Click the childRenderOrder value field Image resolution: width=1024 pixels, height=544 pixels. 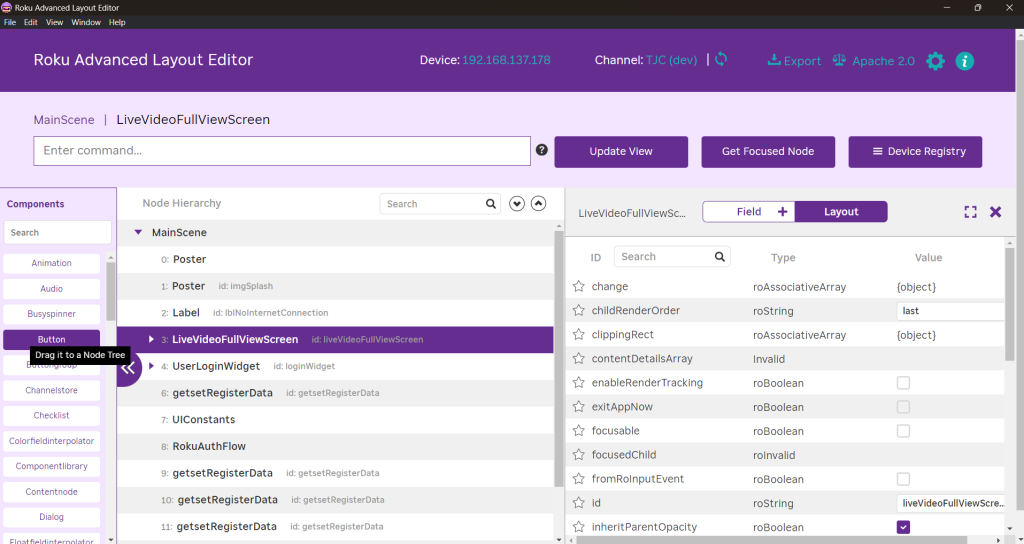pyautogui.click(x=950, y=311)
